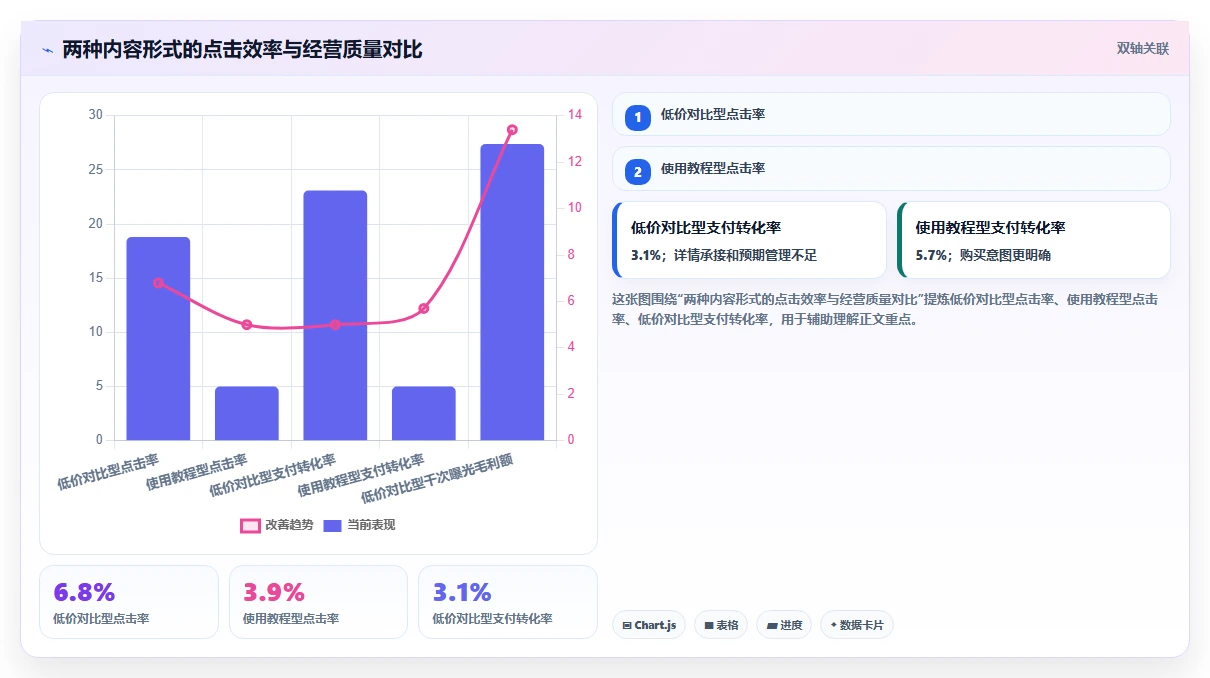This screenshot has width=1210, height=678.
Task: Click the highest trend line data point
Action: pyautogui.click(x=512, y=130)
